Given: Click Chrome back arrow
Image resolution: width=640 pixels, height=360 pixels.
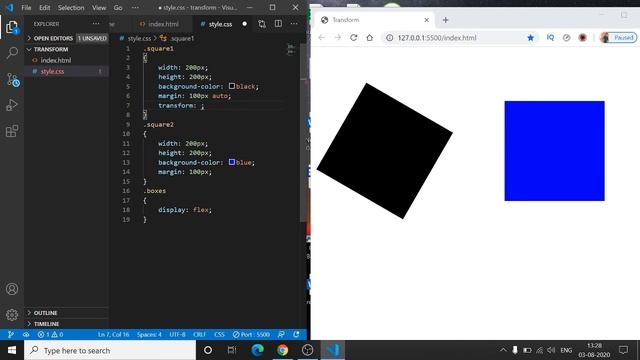Looking at the screenshot, I should pyautogui.click(x=322, y=38).
